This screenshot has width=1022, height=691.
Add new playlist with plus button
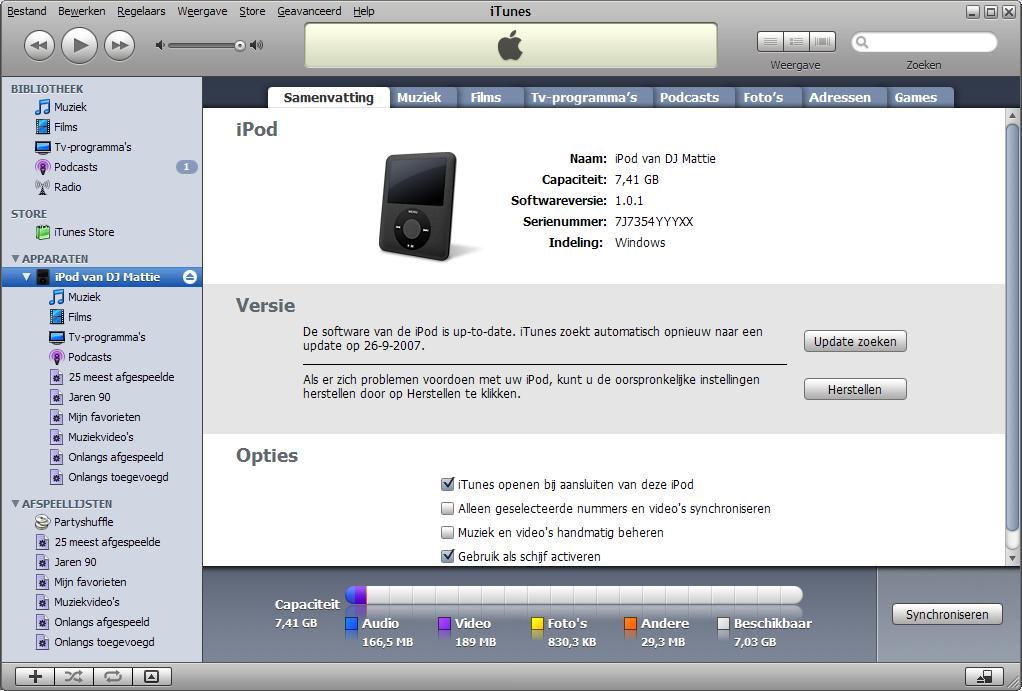coord(35,677)
